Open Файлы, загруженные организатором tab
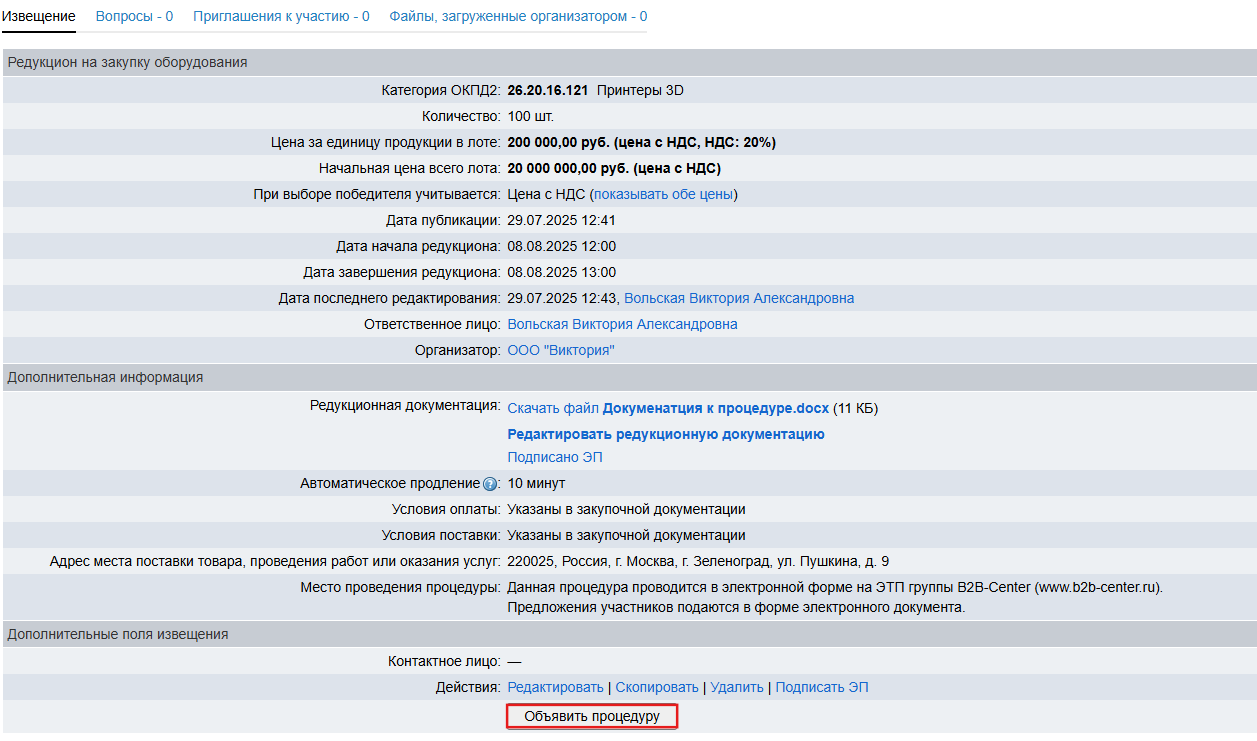Screen dimensions: 1257x741 tap(517, 16)
